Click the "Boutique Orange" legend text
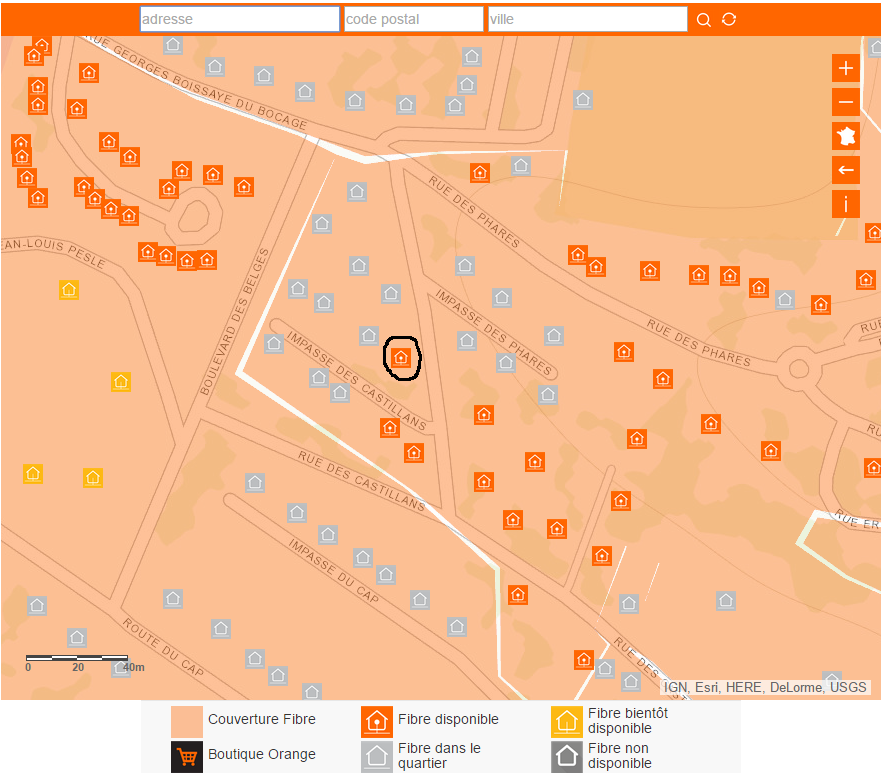Image resolution: width=881 pixels, height=773 pixels. (262, 754)
